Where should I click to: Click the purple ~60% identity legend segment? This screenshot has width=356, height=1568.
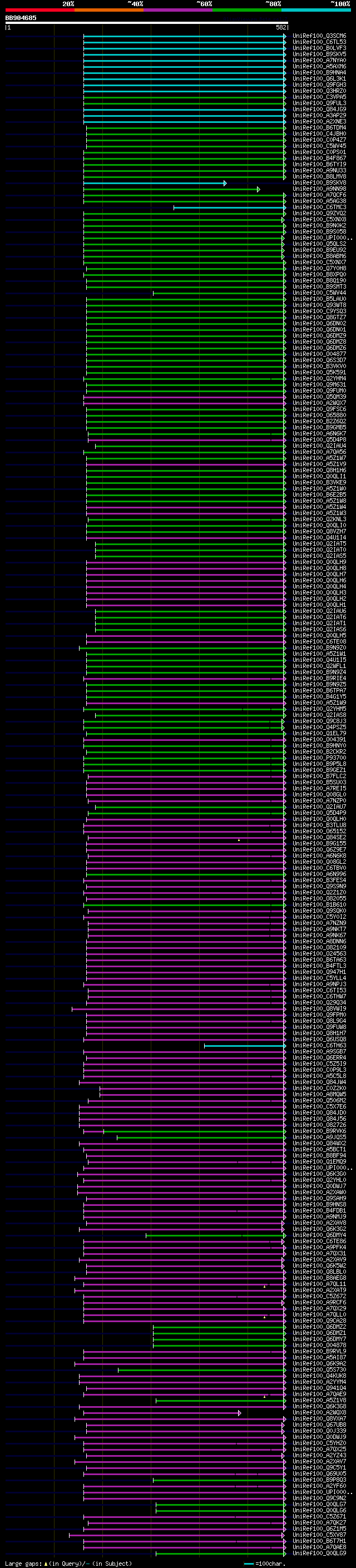(179, 10)
